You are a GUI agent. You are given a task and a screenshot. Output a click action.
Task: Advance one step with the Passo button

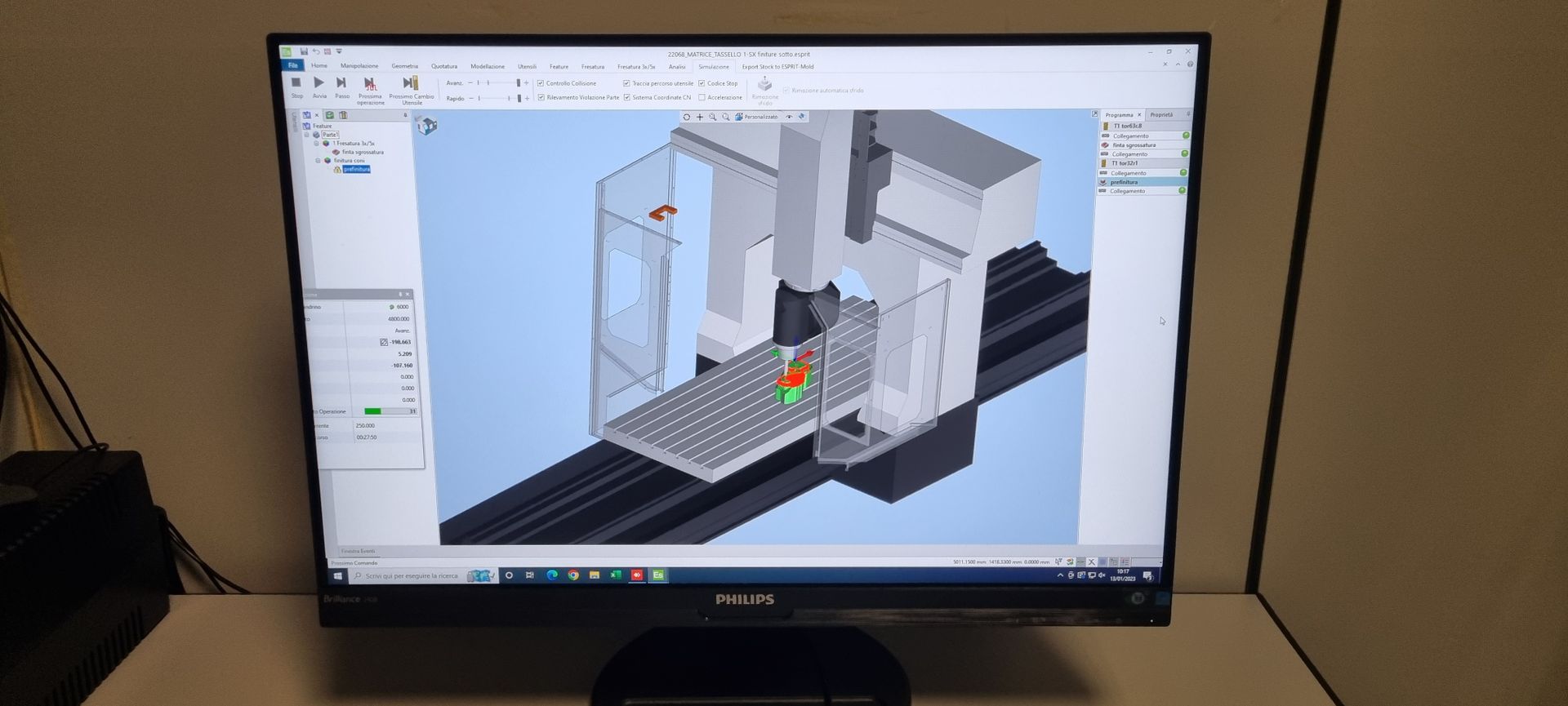[x=342, y=87]
